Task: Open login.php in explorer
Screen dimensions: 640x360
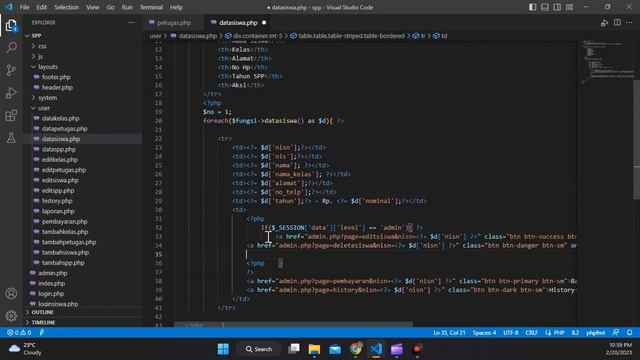Action: [51, 293]
